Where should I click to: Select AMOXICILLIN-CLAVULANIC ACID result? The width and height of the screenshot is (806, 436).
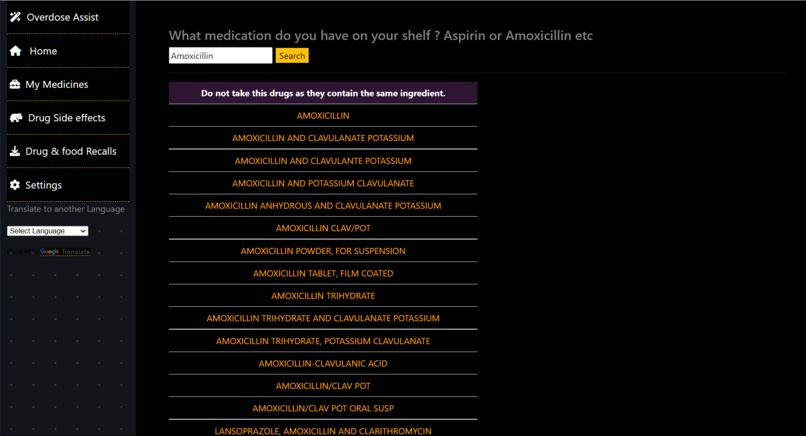(323, 364)
